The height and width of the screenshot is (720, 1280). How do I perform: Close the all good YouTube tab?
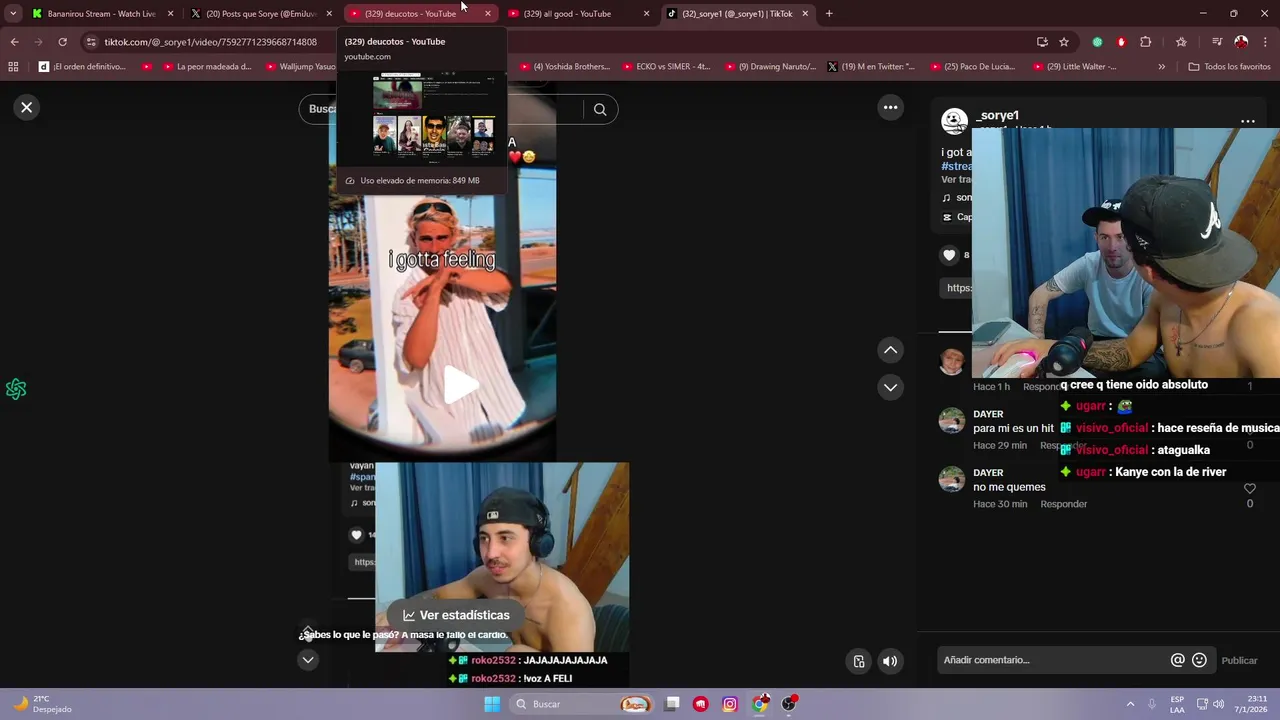coord(646,14)
